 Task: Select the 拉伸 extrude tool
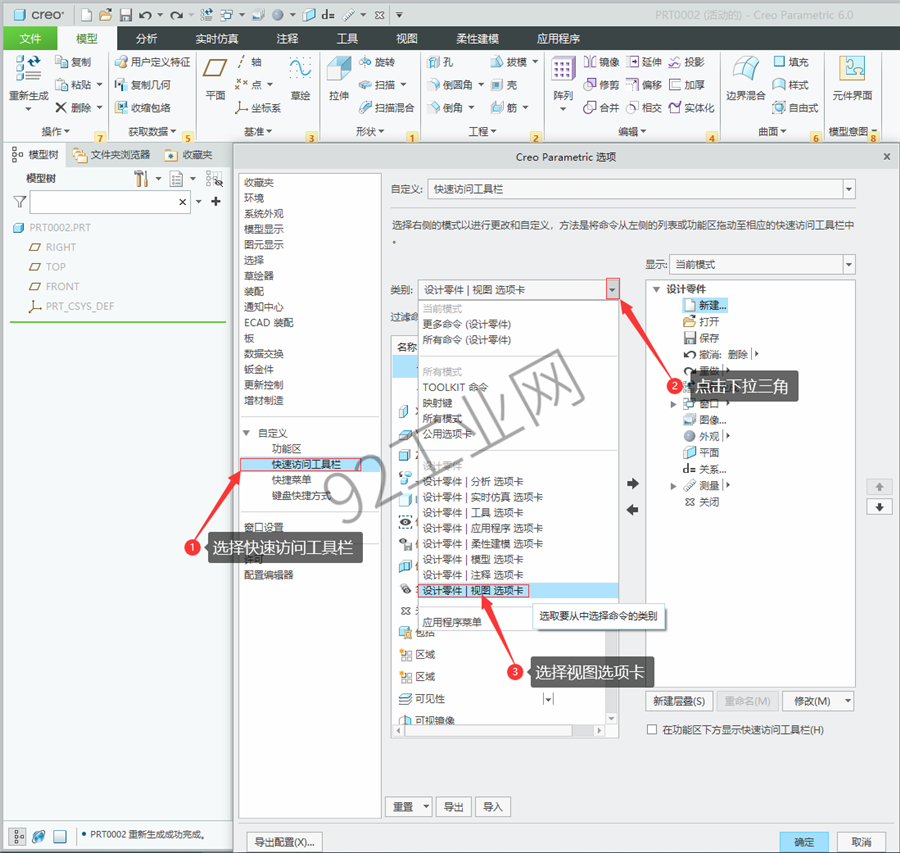coord(339,77)
